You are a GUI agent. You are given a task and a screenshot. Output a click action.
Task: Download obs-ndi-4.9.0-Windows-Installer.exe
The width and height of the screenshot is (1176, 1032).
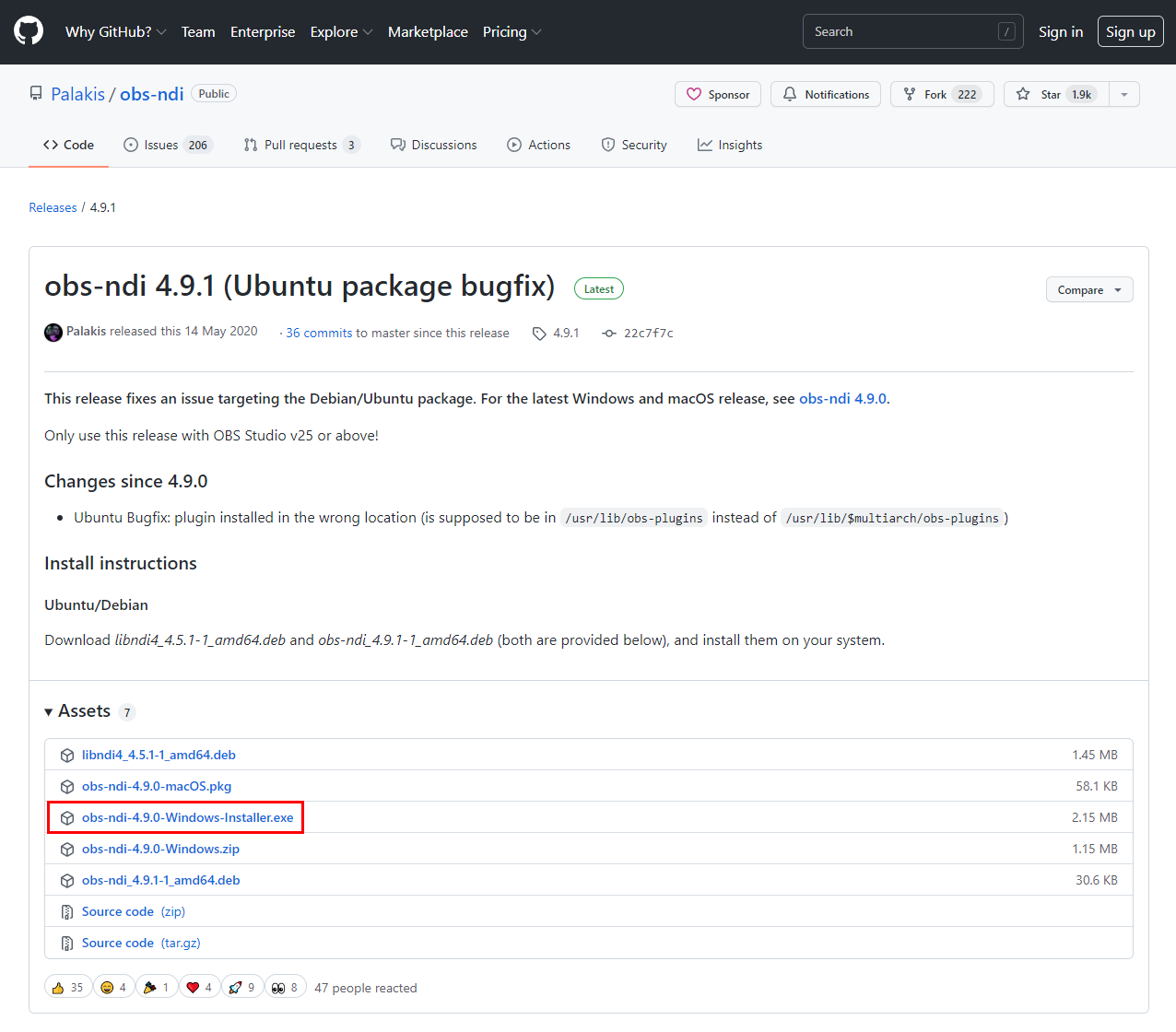coord(188,817)
